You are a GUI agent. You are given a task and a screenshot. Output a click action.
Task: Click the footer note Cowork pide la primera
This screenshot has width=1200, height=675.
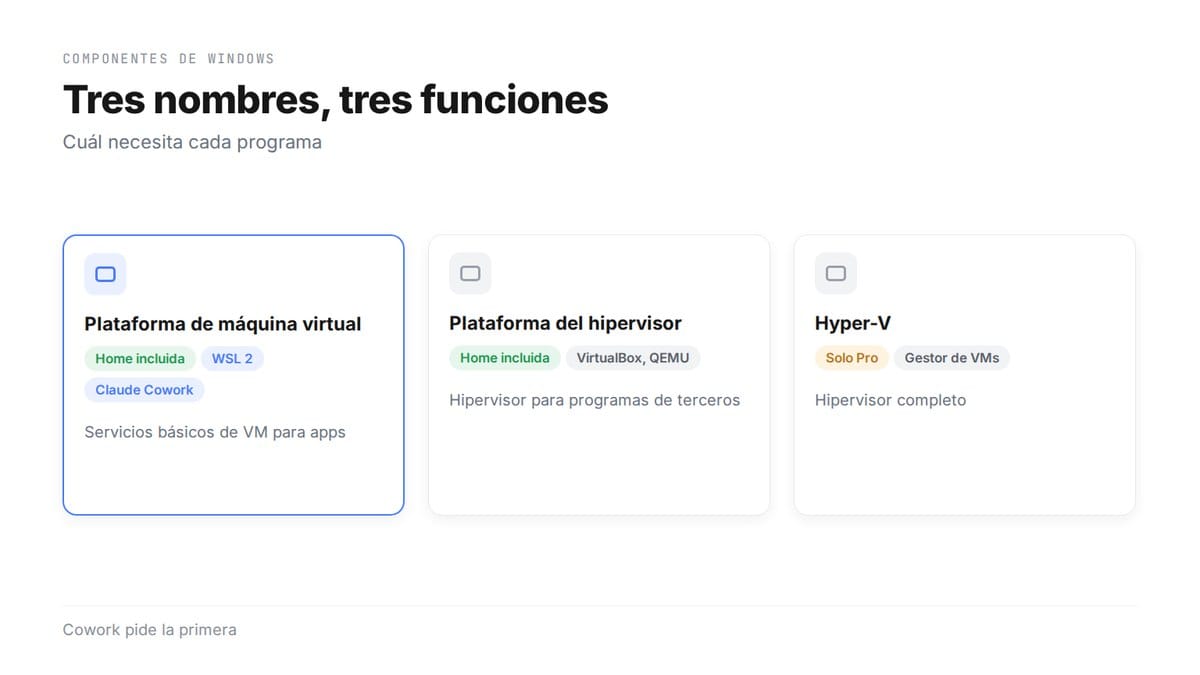click(x=150, y=630)
